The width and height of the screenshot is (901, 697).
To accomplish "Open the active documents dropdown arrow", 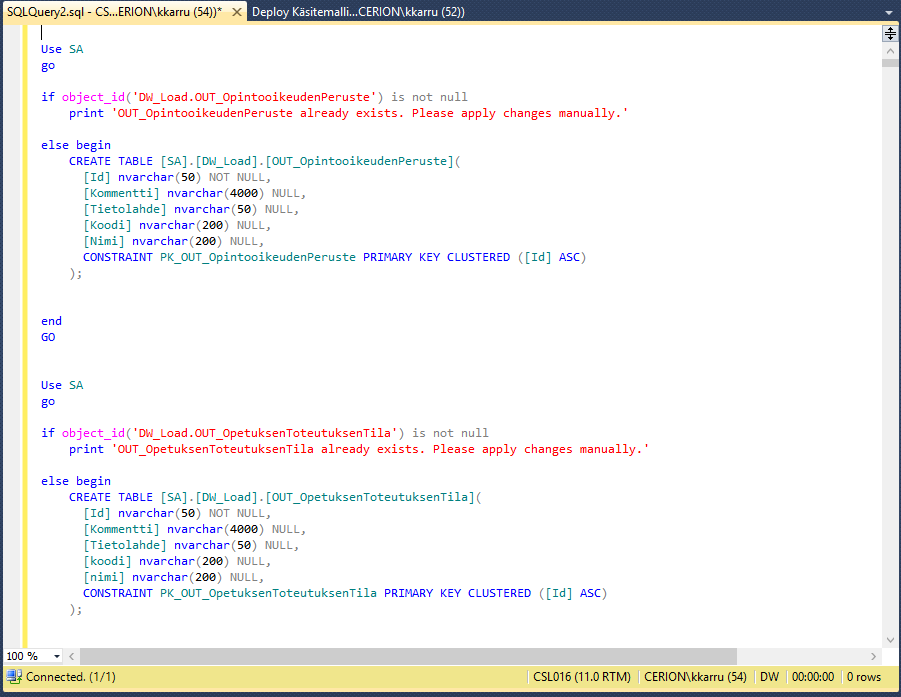I will [889, 12].
